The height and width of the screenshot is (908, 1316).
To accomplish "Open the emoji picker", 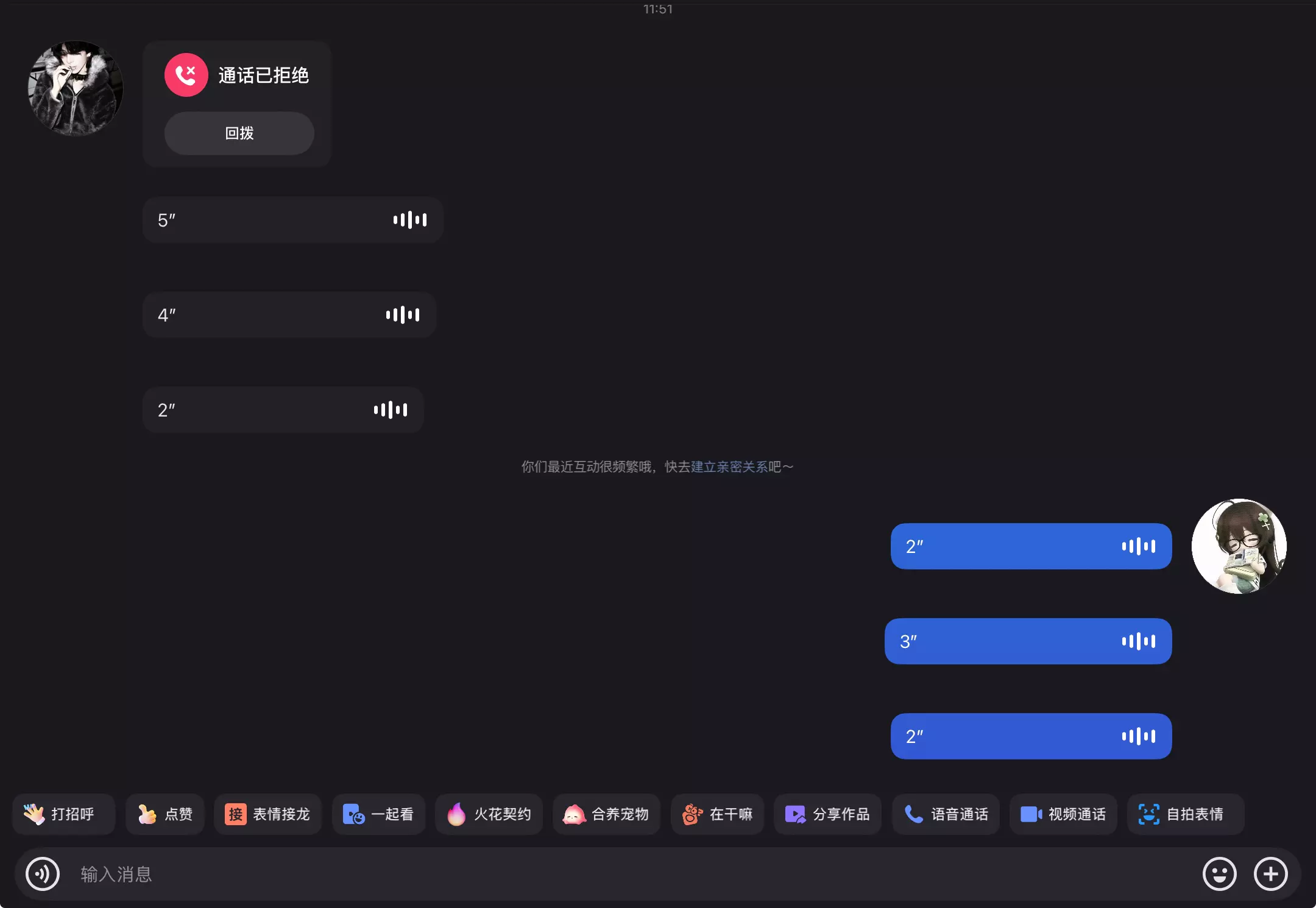I will 1219,874.
